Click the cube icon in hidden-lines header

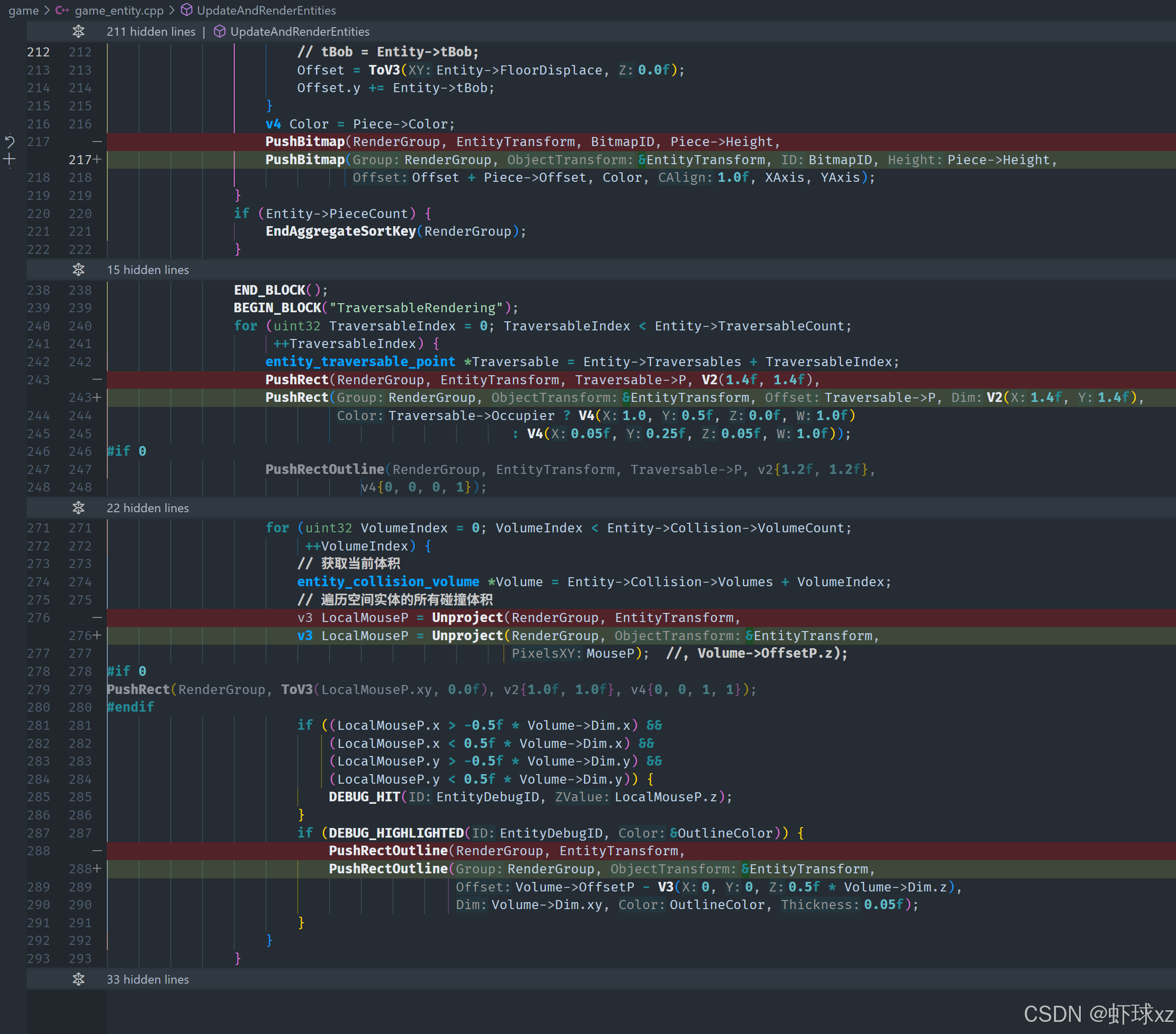(x=219, y=32)
